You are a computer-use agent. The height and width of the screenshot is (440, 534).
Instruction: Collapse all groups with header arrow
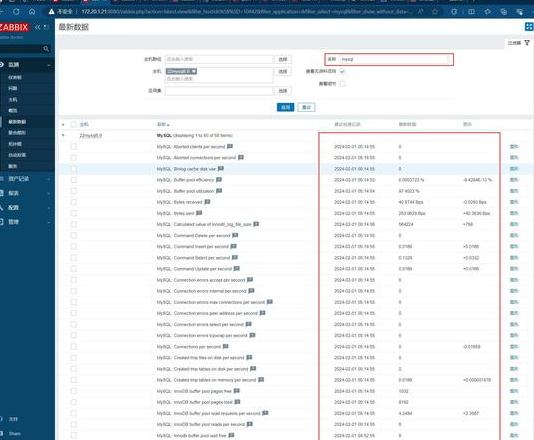pos(63,125)
